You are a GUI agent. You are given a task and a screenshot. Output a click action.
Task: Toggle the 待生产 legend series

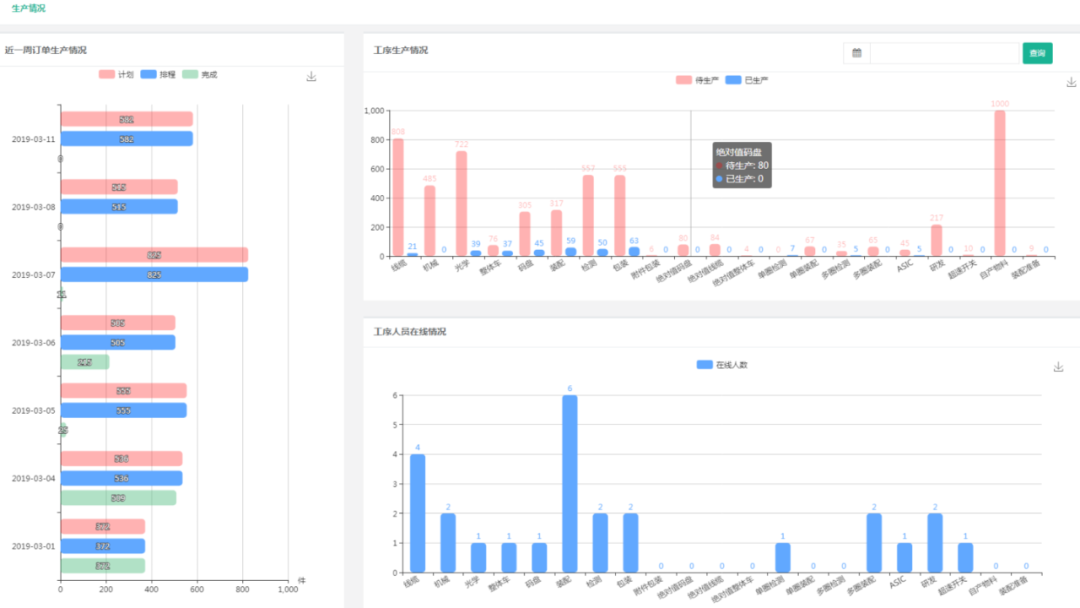click(x=697, y=80)
